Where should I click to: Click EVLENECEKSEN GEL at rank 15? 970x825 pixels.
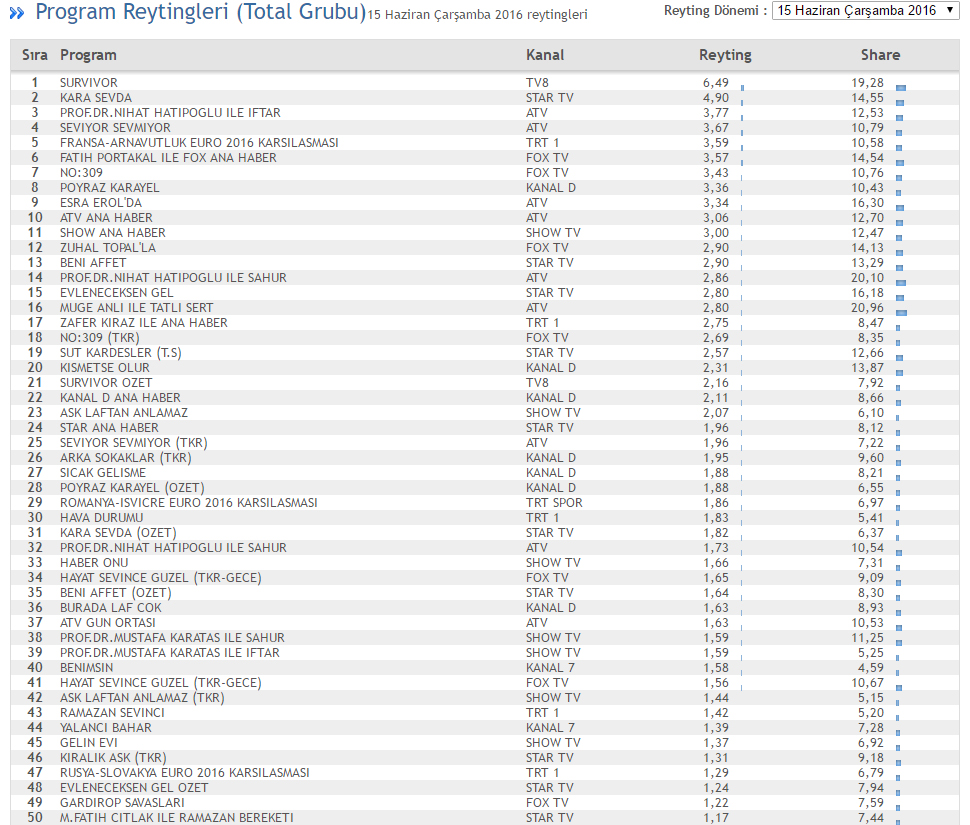pos(116,293)
